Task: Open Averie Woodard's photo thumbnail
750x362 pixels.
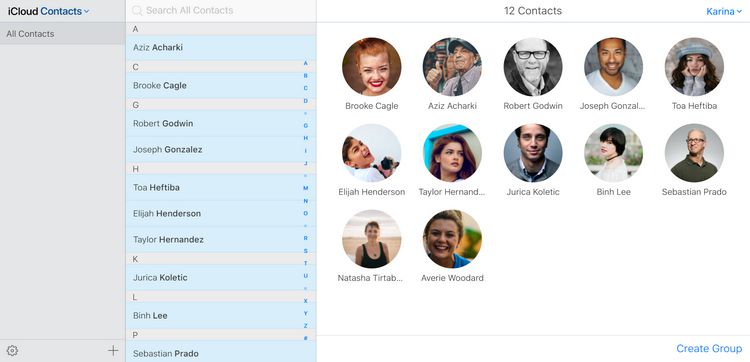Action: pyautogui.click(x=452, y=239)
